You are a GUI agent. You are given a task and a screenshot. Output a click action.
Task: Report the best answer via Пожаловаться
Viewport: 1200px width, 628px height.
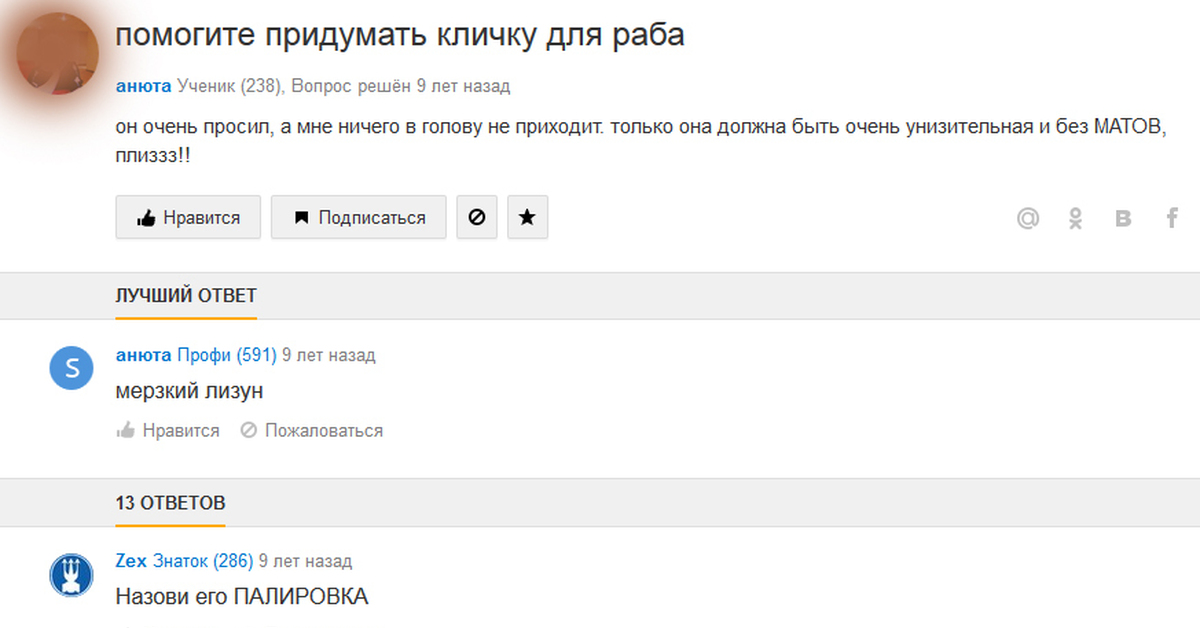tap(312, 431)
